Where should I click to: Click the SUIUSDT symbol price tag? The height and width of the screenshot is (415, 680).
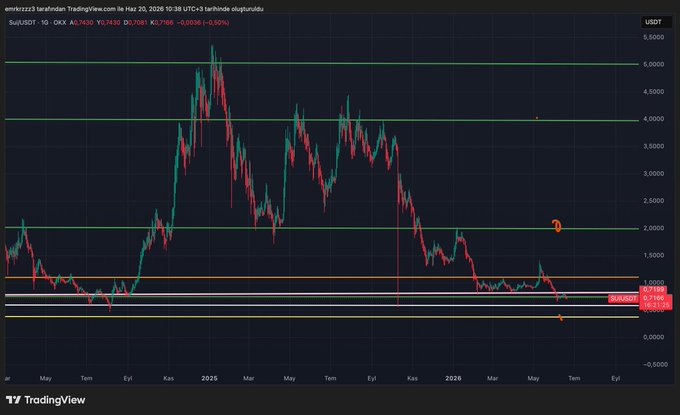pyautogui.click(x=623, y=298)
